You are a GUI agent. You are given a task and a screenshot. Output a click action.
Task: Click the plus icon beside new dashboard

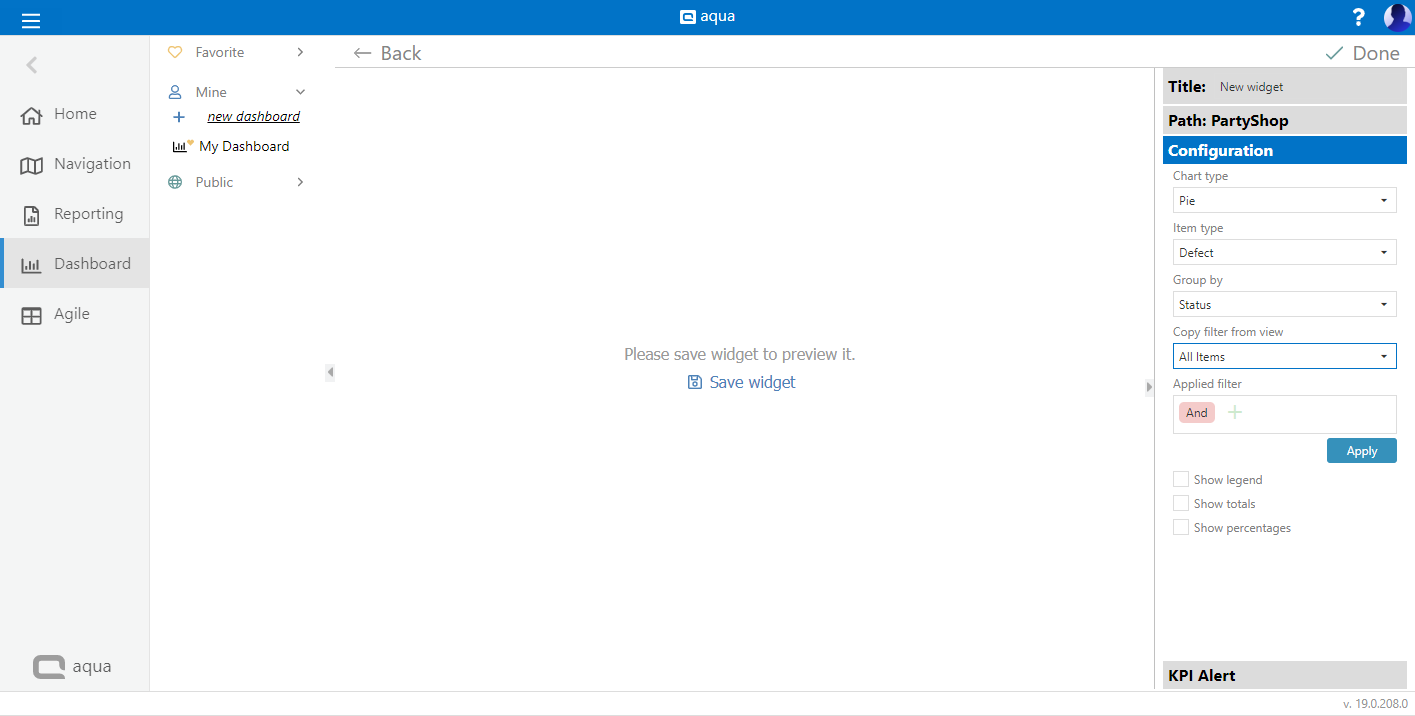tap(179, 117)
